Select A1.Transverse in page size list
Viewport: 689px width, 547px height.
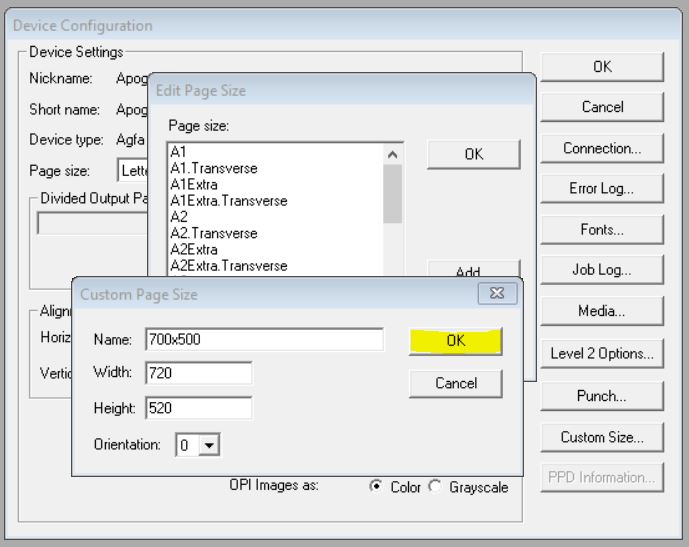tap(276, 168)
